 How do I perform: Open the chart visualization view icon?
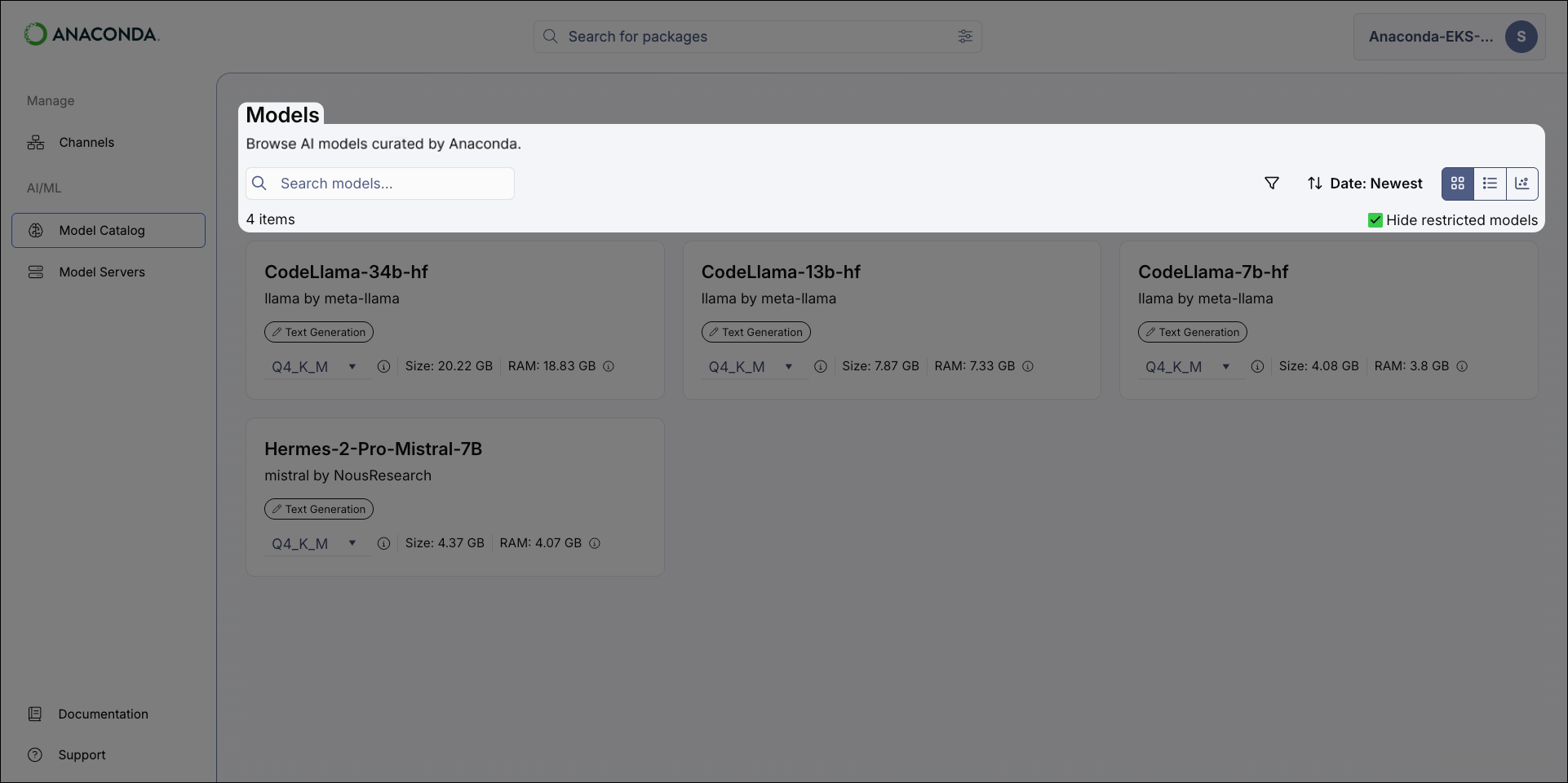pos(1522,183)
